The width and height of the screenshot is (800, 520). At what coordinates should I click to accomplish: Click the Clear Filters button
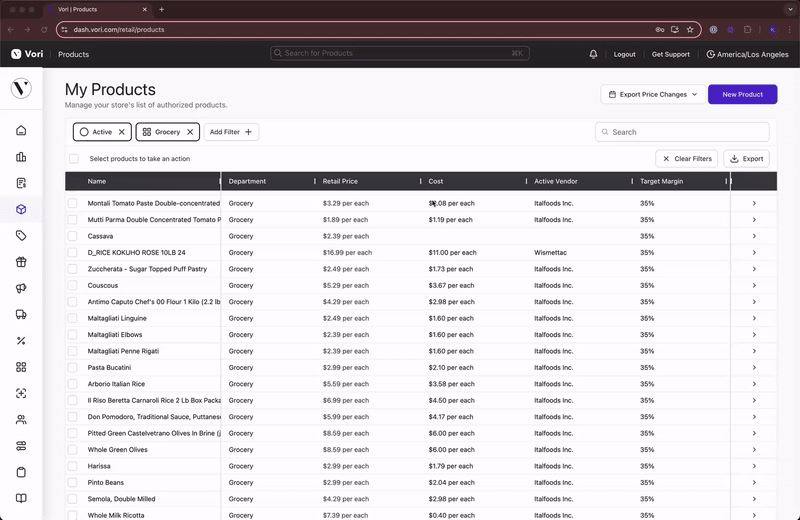click(687, 159)
